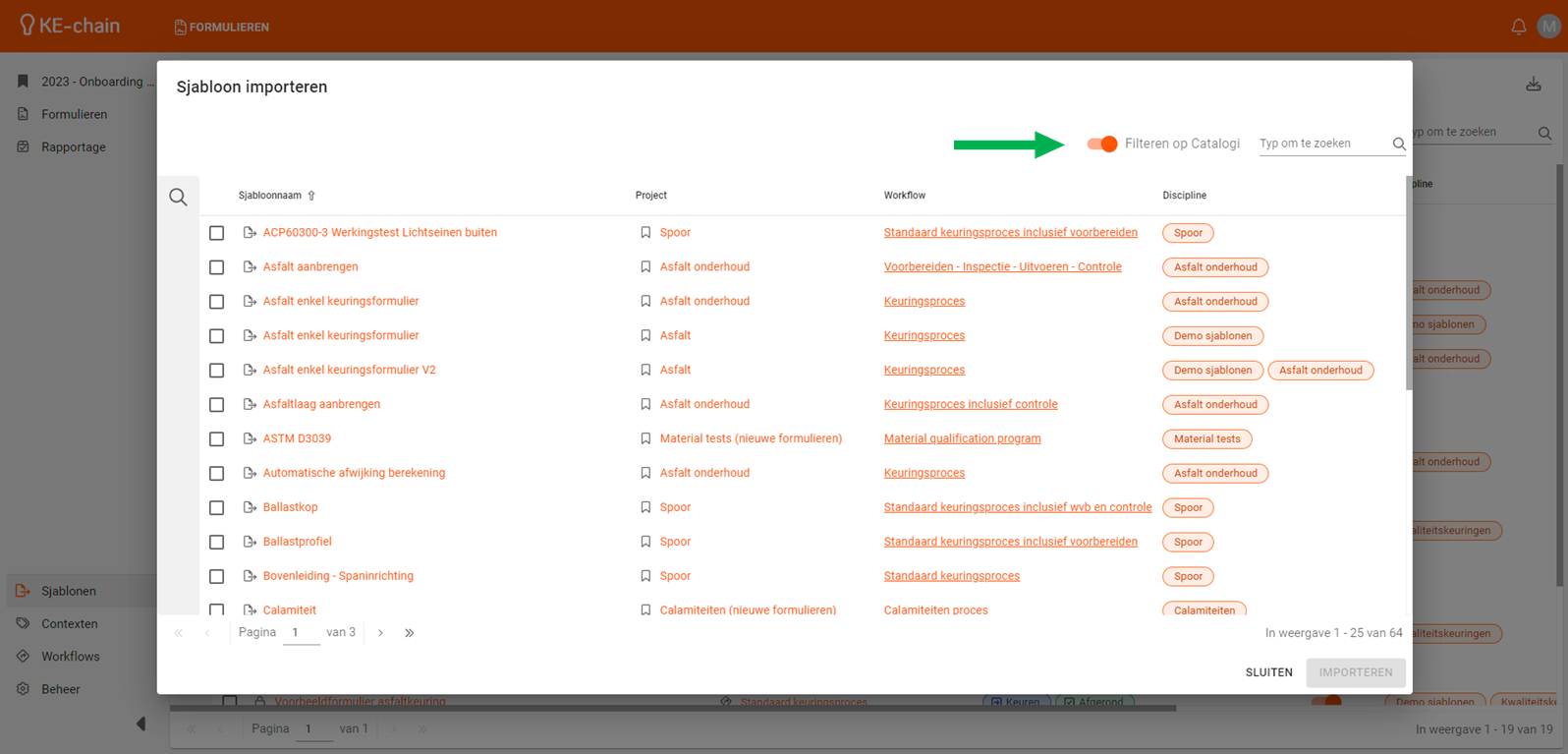Click the magnifier icon left of table
Screen dimensions: 1568x754
click(x=178, y=198)
